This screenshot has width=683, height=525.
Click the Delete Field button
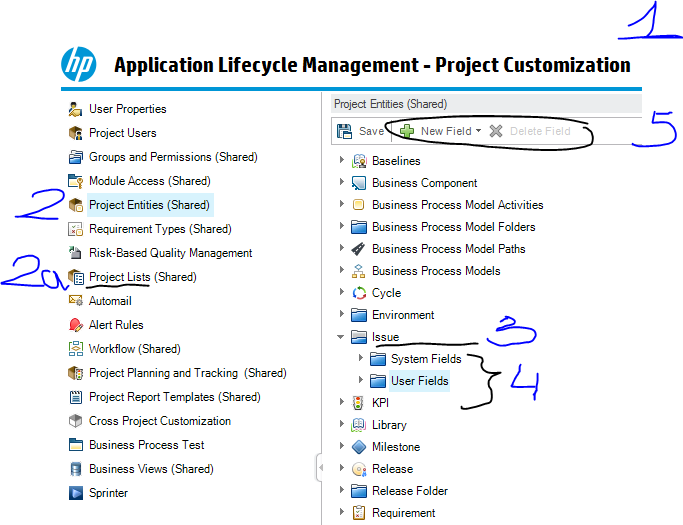click(x=530, y=131)
